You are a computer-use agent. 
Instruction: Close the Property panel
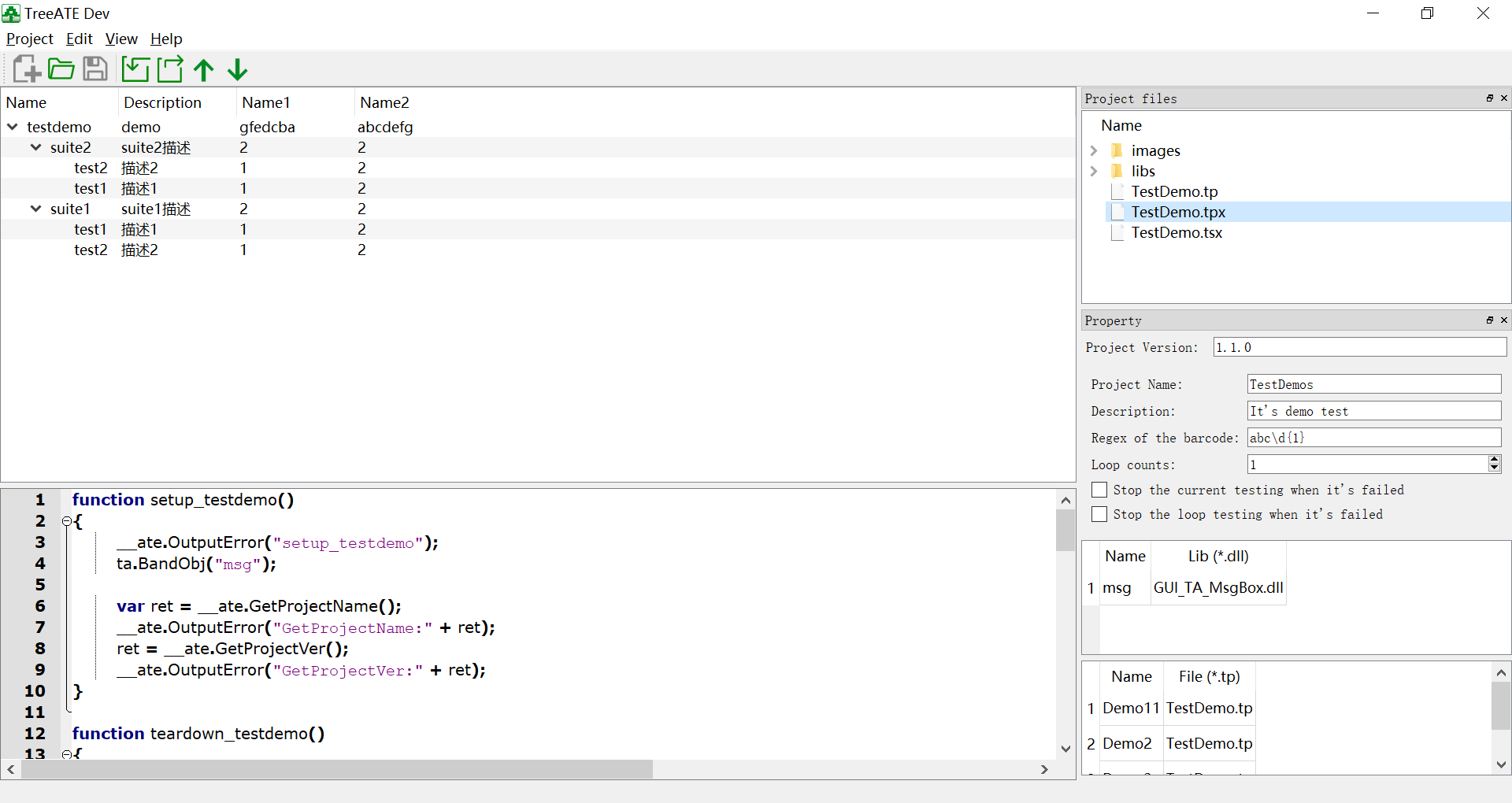1504,320
